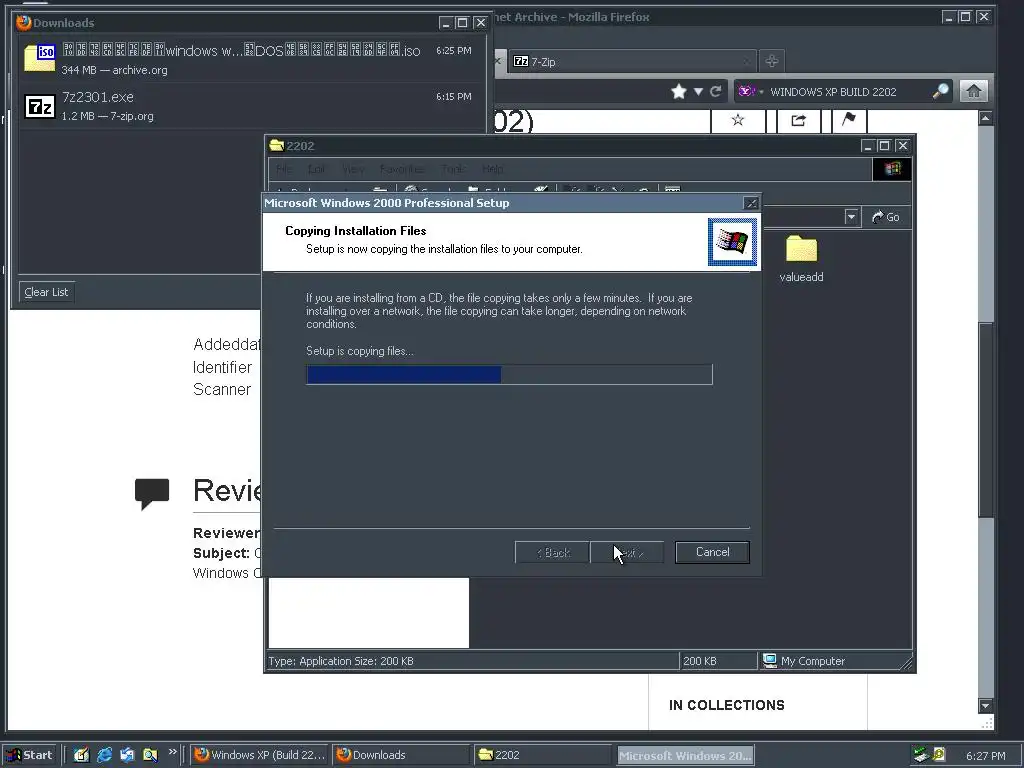Click the Windows setup logo icon in the wizard

click(732, 242)
